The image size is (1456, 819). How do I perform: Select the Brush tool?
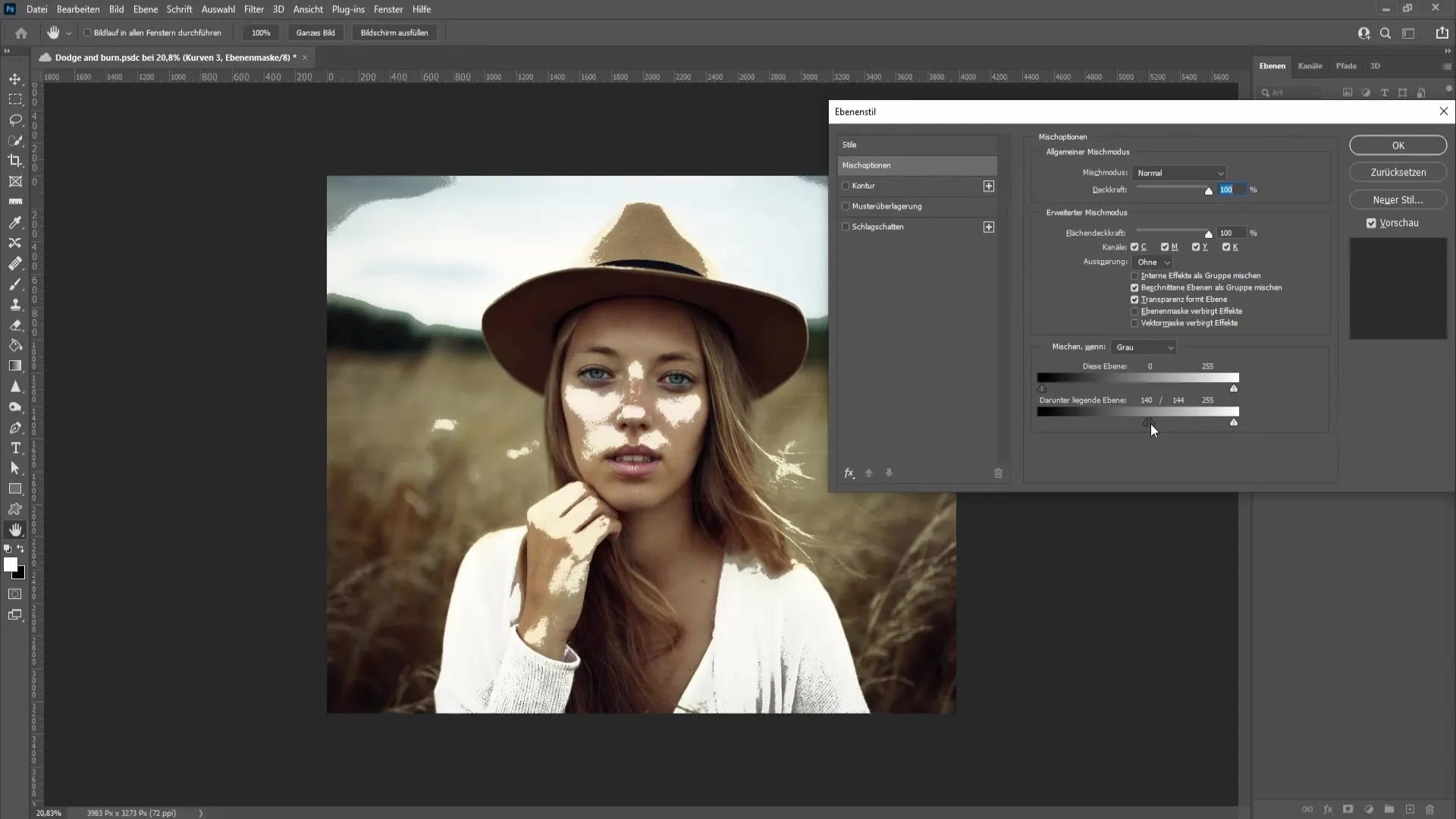tap(15, 283)
